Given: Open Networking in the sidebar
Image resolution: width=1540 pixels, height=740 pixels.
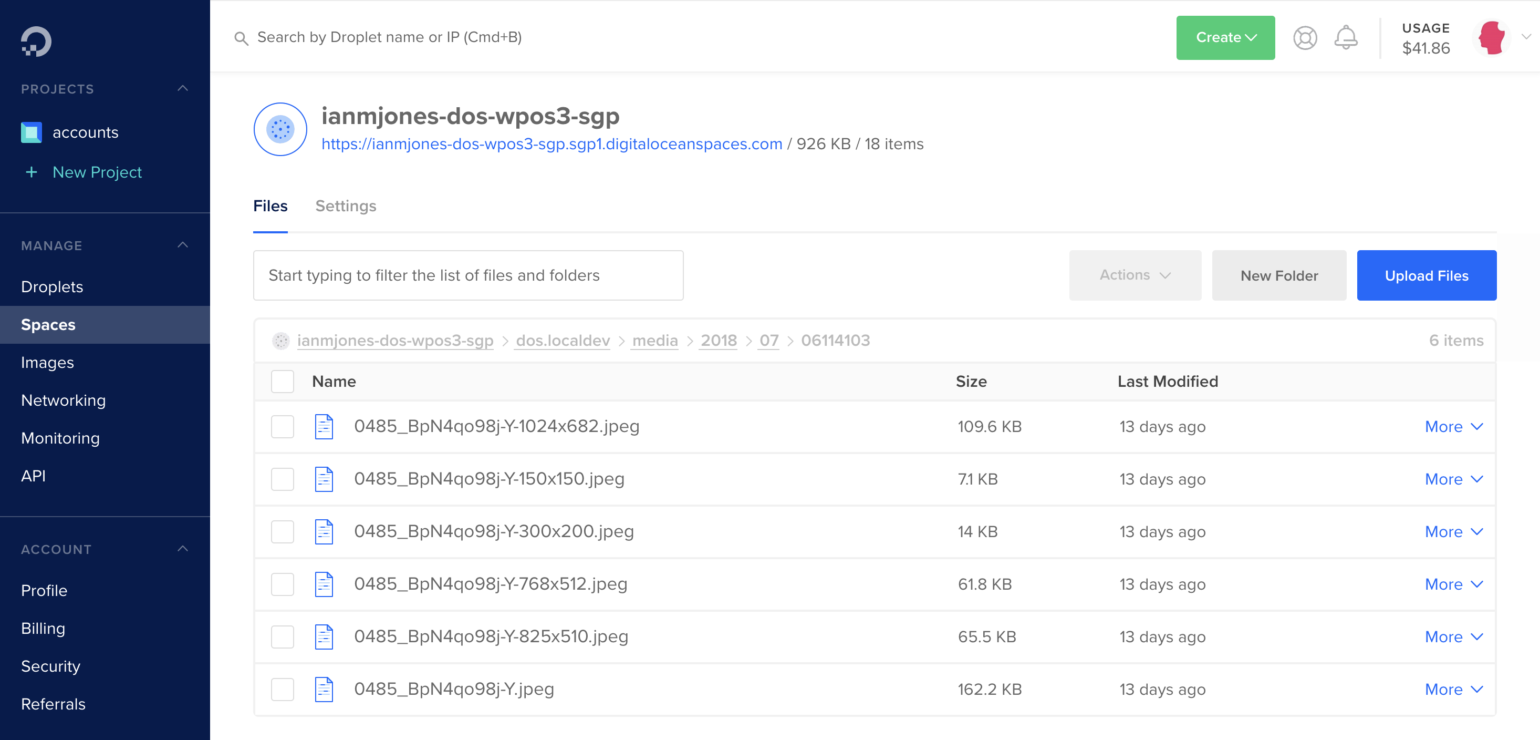Looking at the screenshot, I should point(63,401).
